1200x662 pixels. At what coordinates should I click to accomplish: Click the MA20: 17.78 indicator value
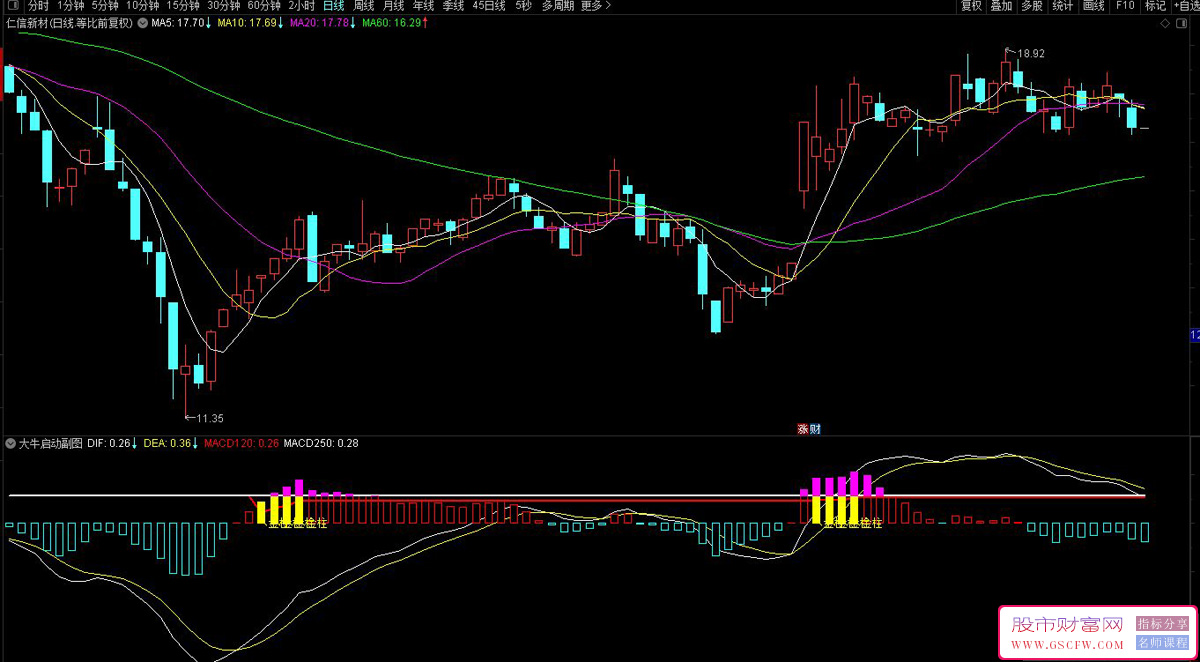pos(318,22)
